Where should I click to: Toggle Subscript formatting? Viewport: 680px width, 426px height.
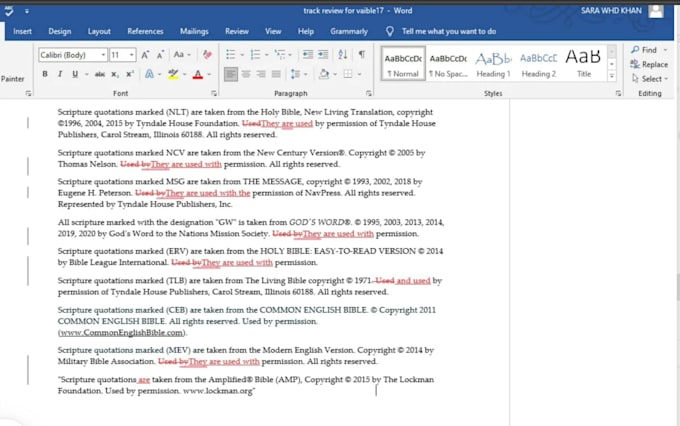[x=115, y=74]
